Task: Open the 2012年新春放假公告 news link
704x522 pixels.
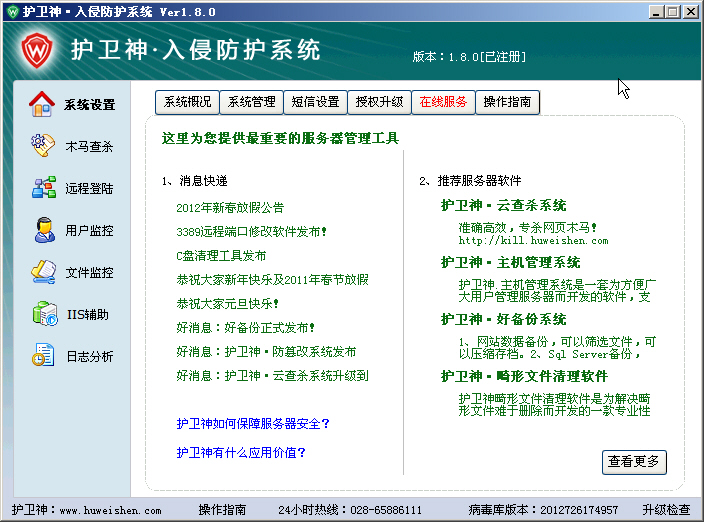Action: point(230,208)
